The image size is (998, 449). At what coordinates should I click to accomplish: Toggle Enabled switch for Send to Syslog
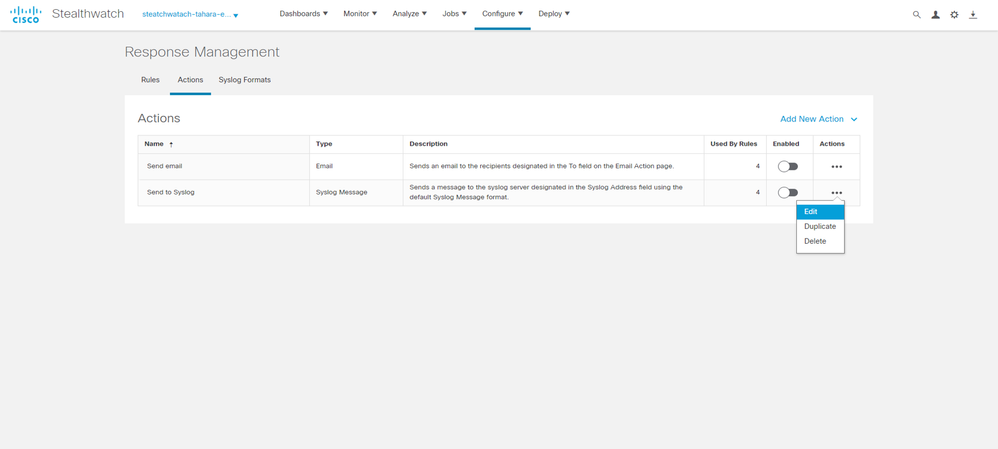click(x=788, y=192)
